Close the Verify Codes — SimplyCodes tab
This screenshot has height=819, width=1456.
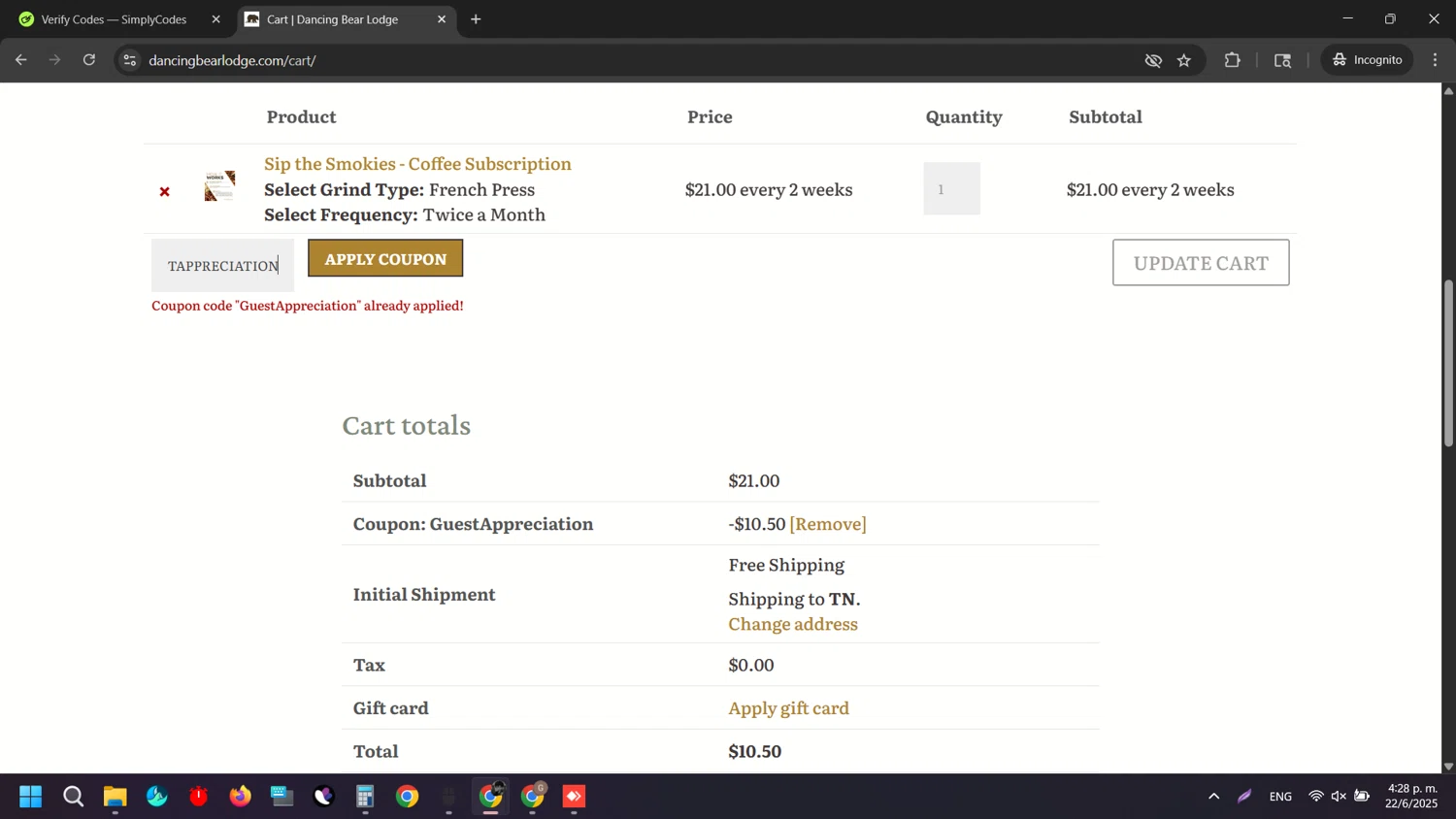tap(215, 19)
